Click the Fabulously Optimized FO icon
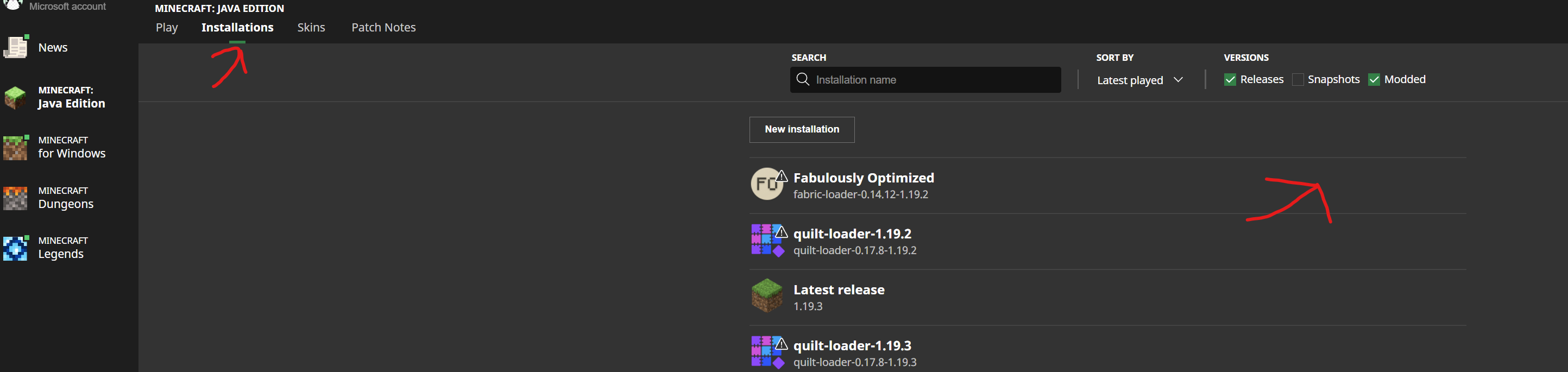The image size is (1568, 372). (766, 184)
